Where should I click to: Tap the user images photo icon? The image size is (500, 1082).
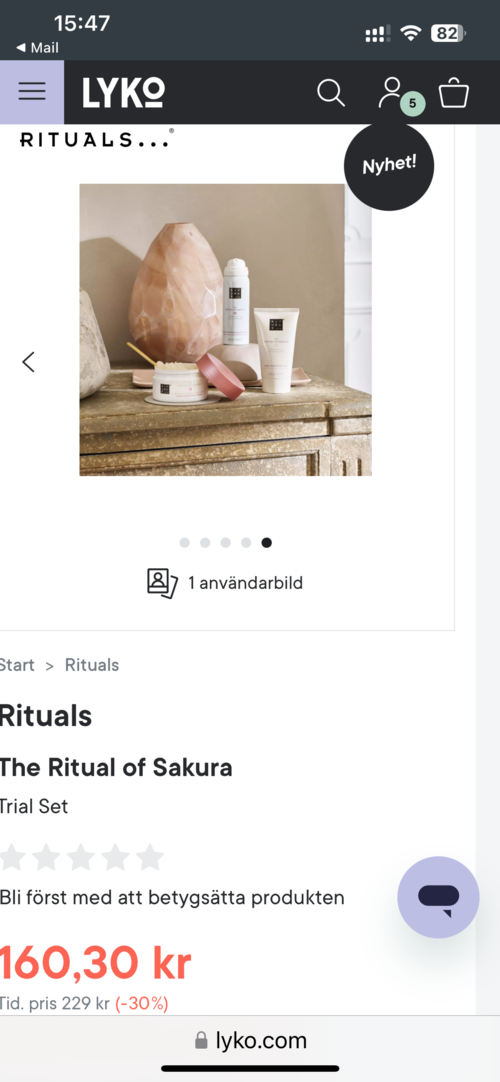(x=162, y=583)
